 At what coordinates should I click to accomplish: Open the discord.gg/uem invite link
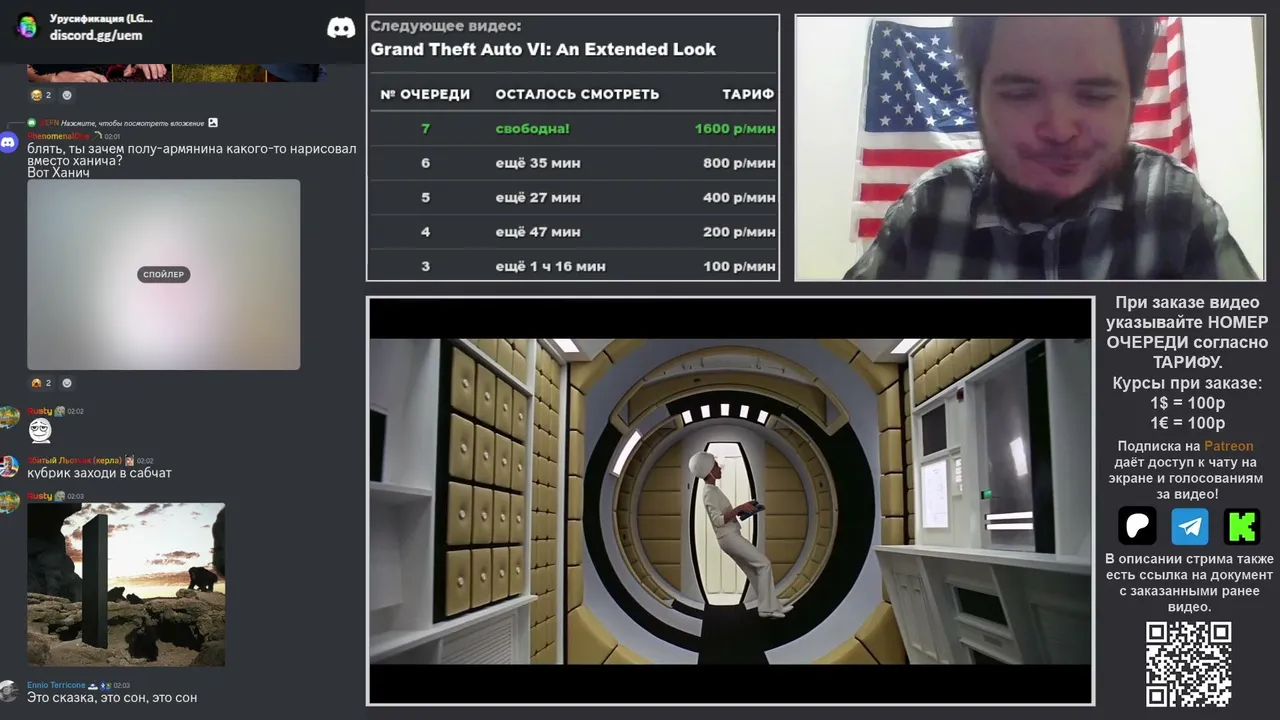click(96, 35)
